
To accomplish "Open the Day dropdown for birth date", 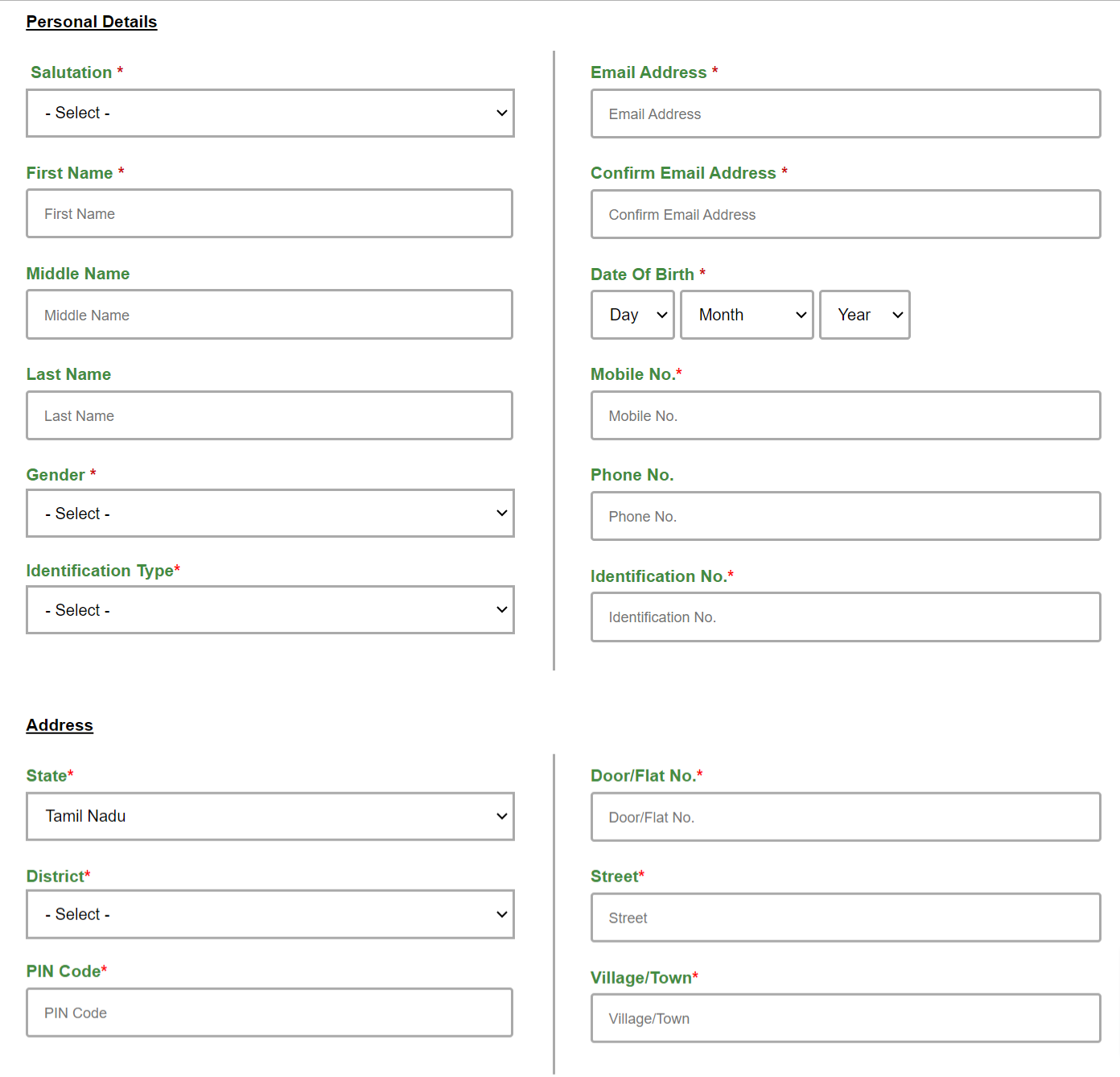I will (x=633, y=315).
